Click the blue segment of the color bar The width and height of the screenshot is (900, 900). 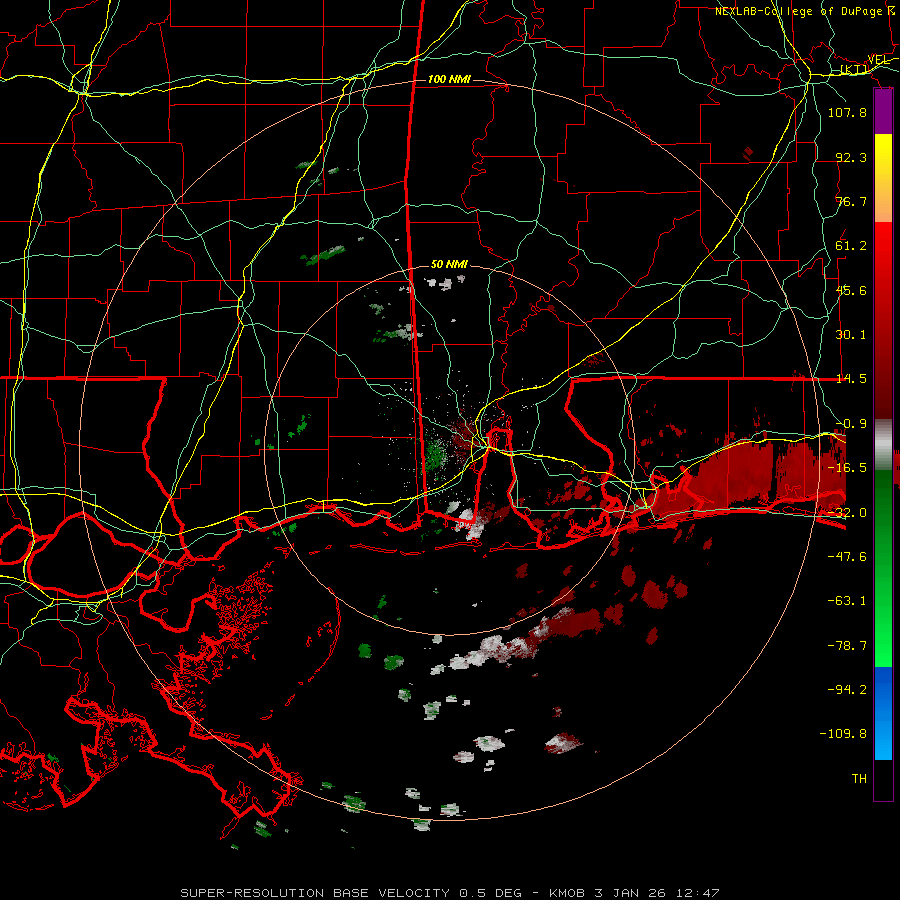(x=883, y=713)
